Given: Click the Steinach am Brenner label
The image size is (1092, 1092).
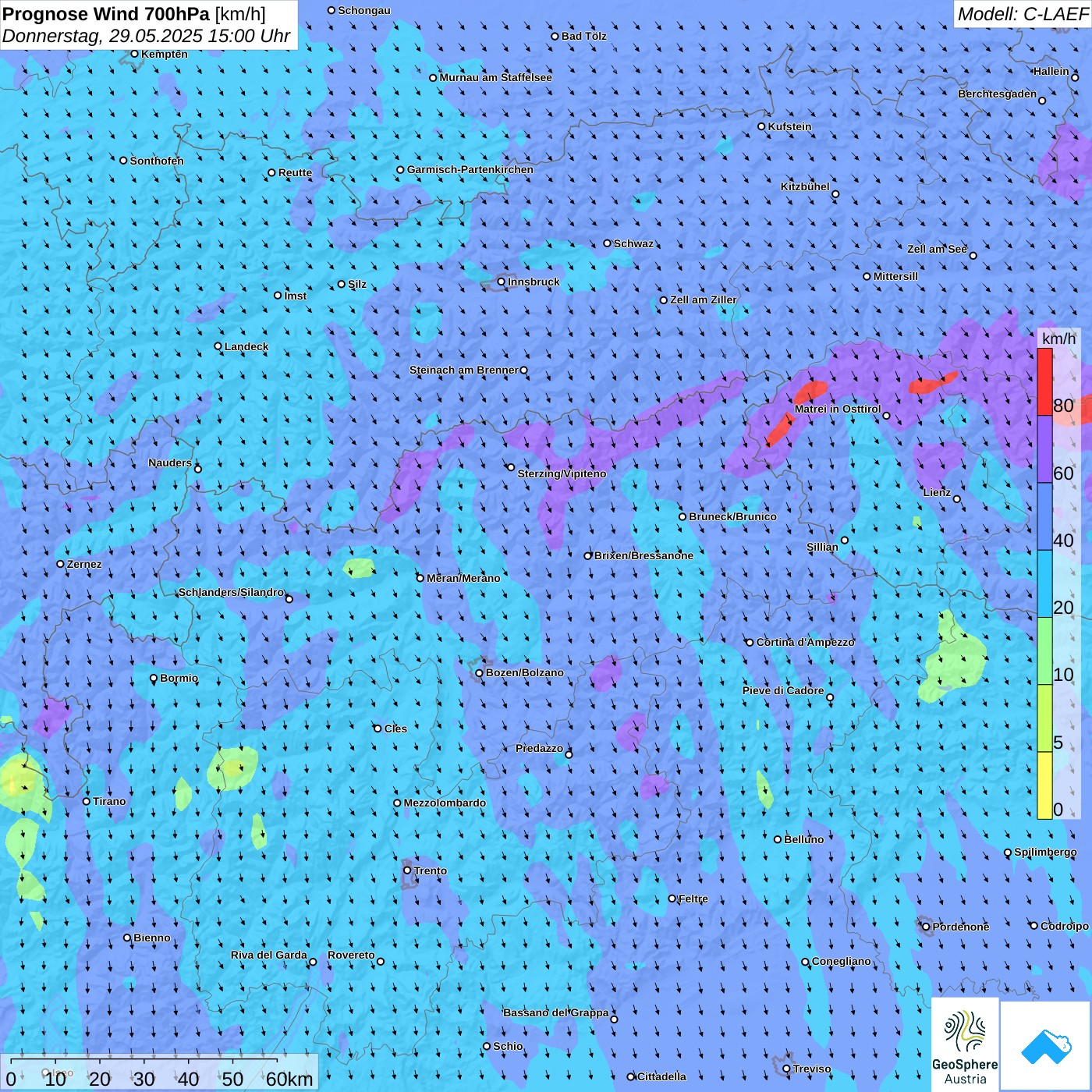Looking at the screenshot, I should [464, 370].
